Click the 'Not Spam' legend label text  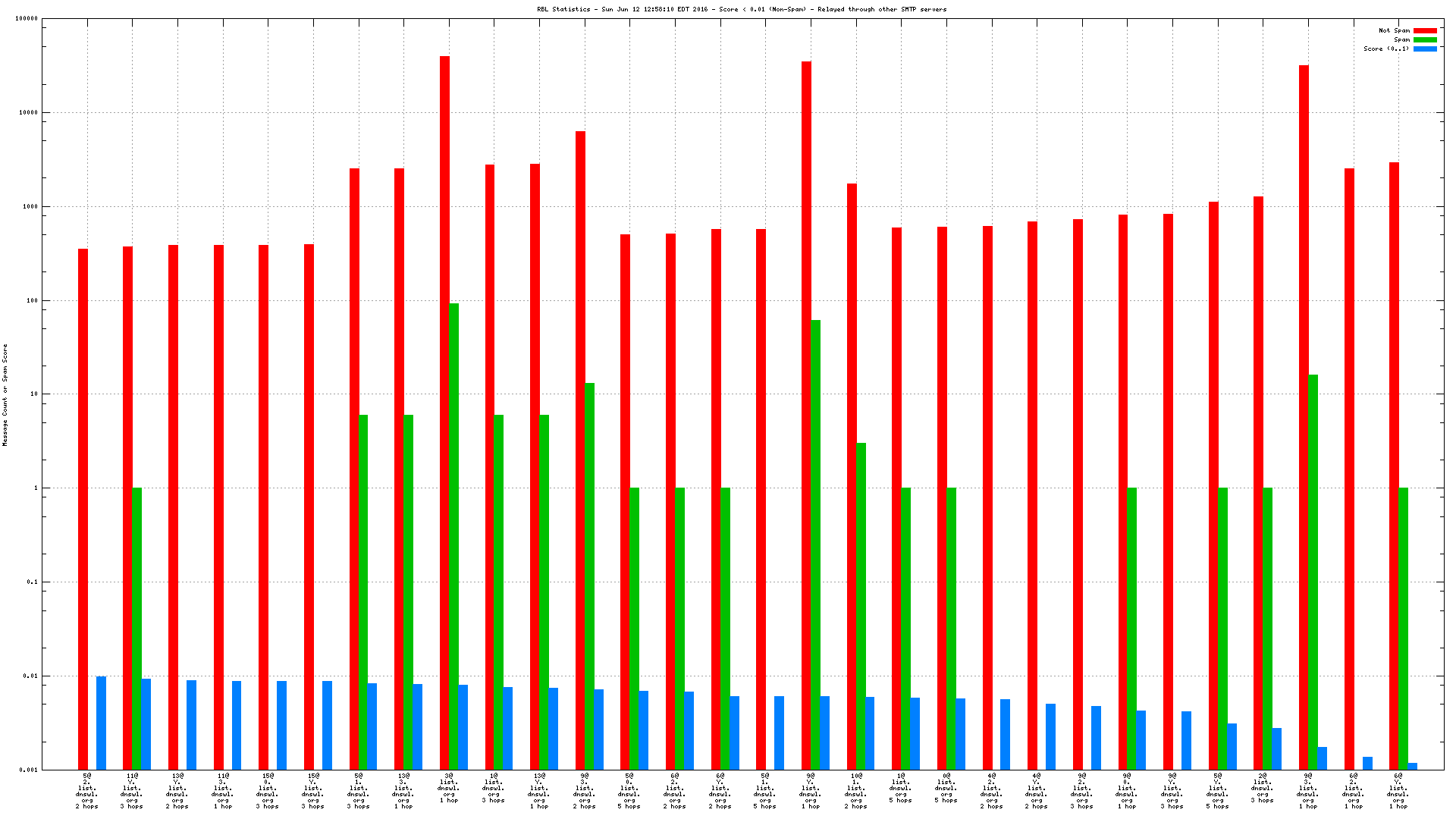(1394, 31)
